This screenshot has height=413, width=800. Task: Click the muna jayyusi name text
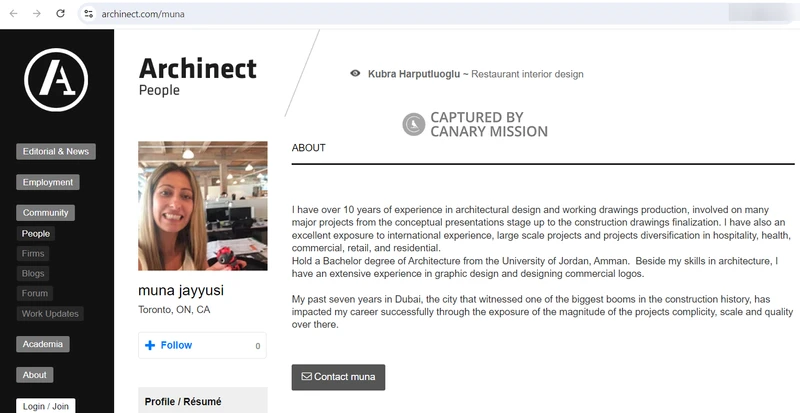point(181,290)
